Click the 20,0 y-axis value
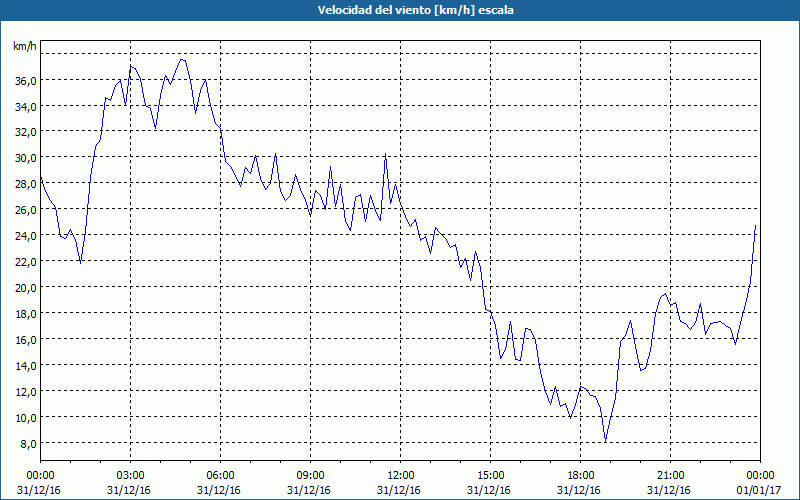800x500 pixels. (x=26, y=288)
